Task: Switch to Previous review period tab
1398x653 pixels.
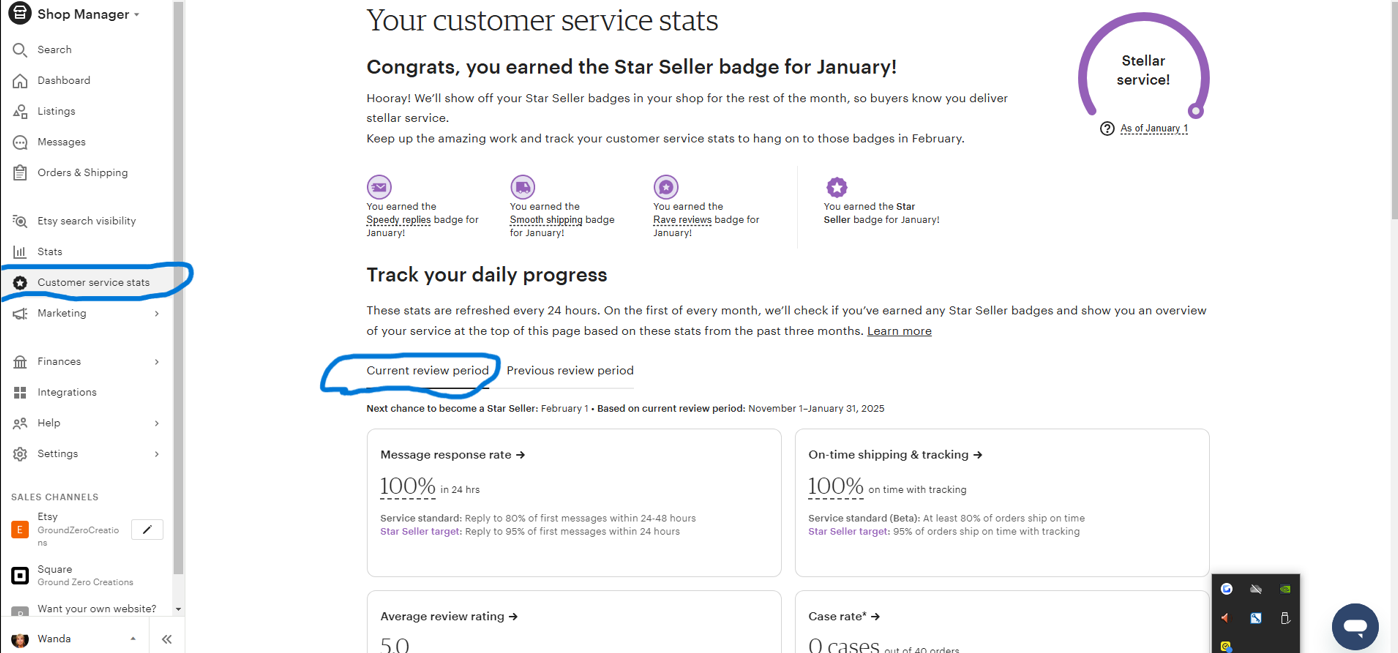Action: [x=570, y=371]
